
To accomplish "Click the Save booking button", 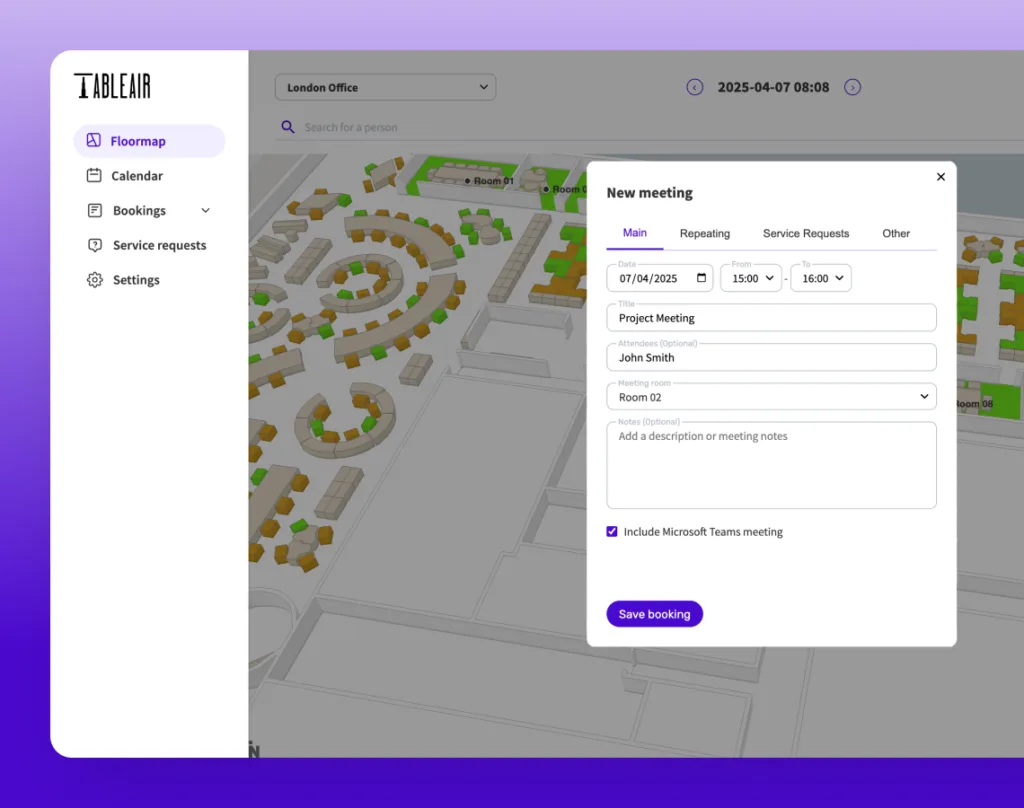I will point(654,613).
